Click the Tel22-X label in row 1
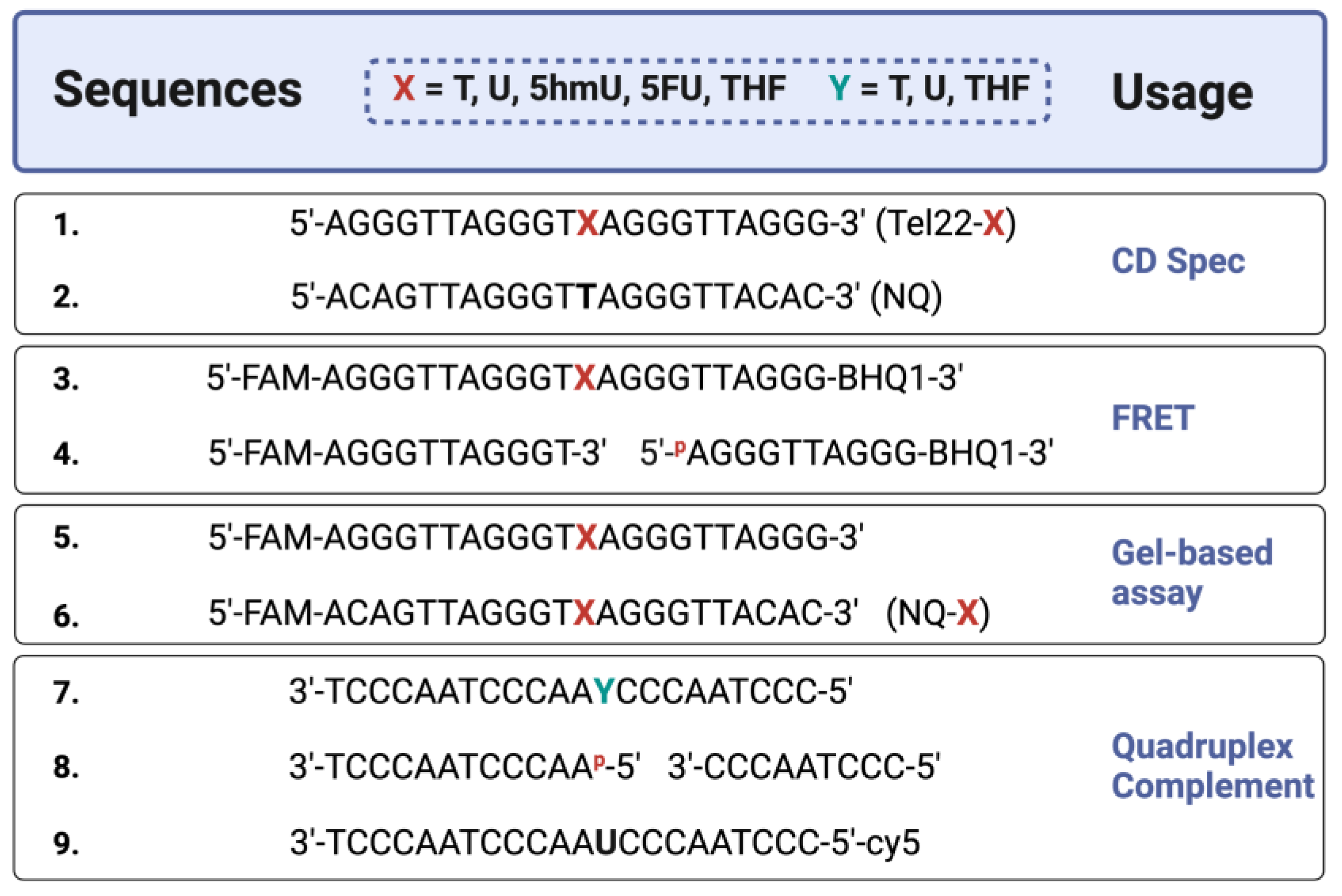The image size is (1342, 896). [946, 223]
